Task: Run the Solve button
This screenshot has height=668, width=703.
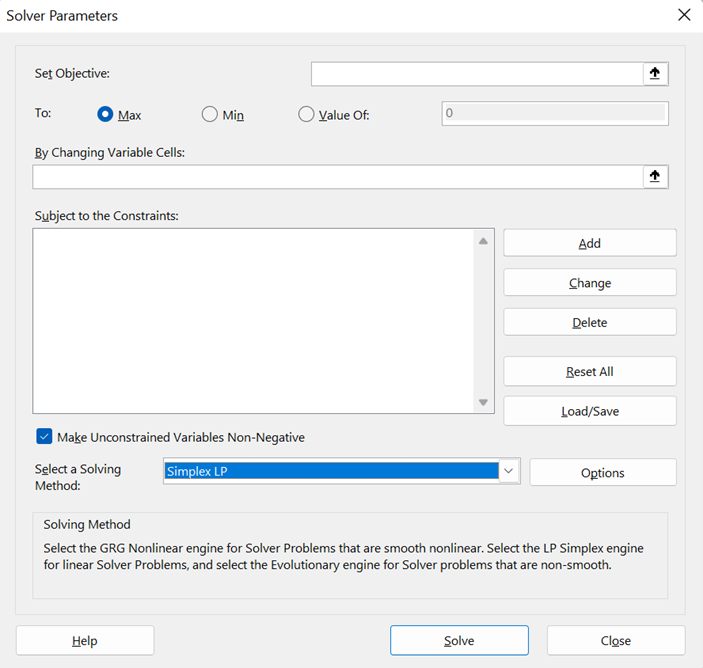Action: click(x=459, y=641)
